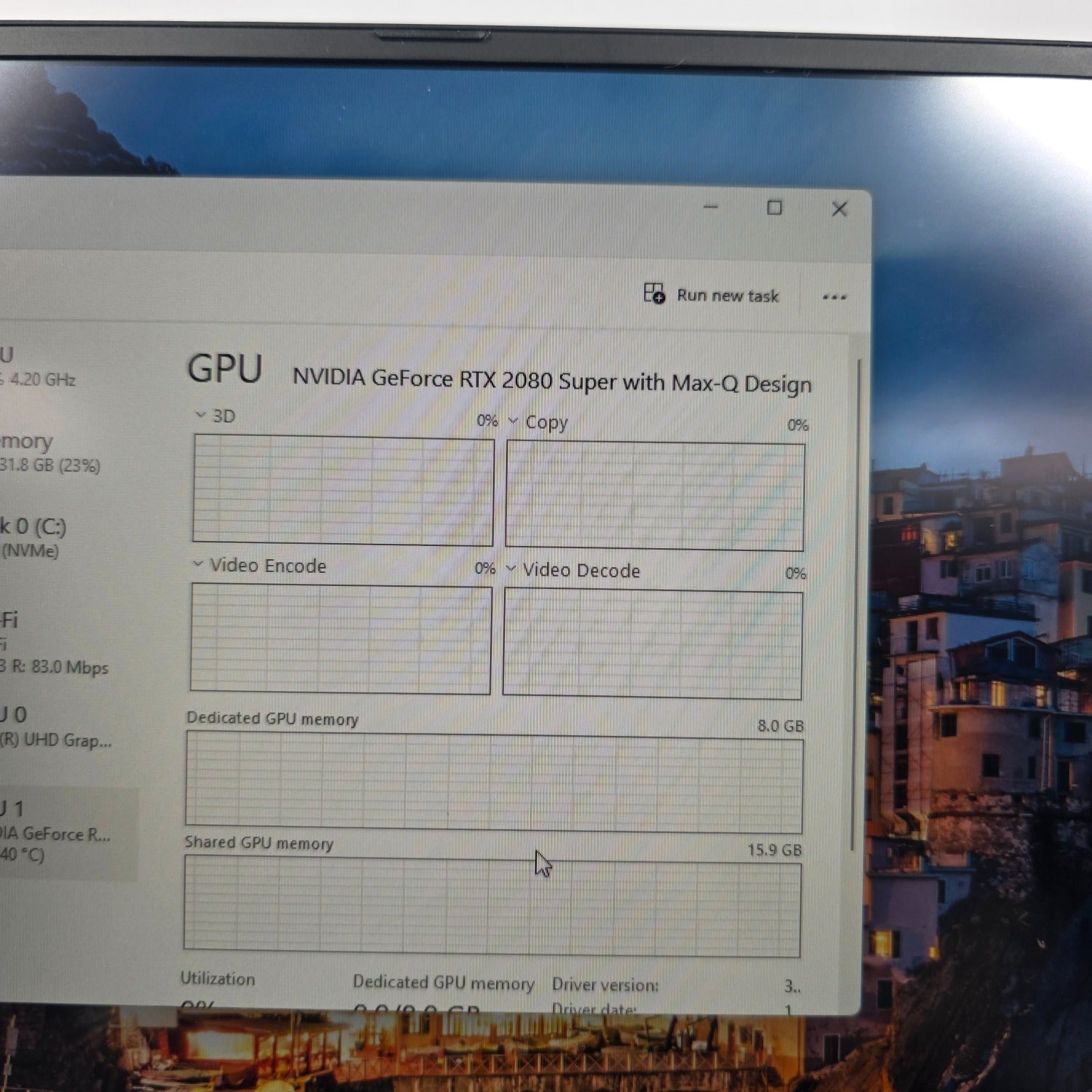1092x1092 pixels.
Task: Collapse the Copy graph section
Action: click(513, 422)
